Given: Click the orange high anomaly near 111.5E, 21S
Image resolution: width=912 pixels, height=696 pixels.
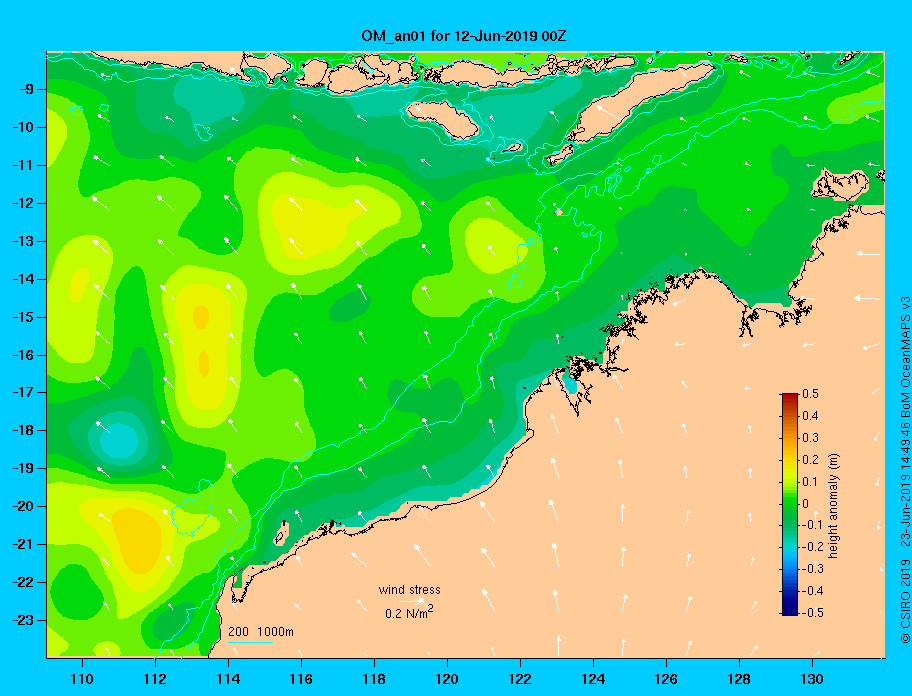Looking at the screenshot, I should [137, 539].
